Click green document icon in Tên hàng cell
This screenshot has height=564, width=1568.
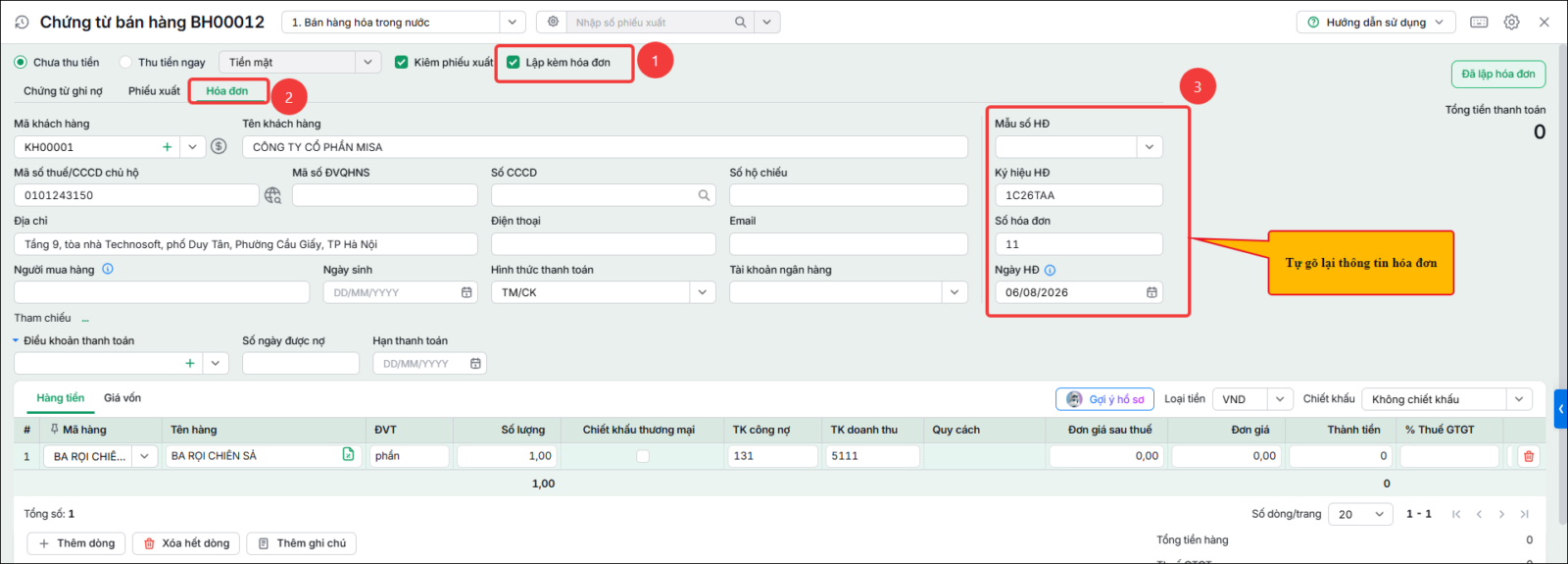(348, 454)
